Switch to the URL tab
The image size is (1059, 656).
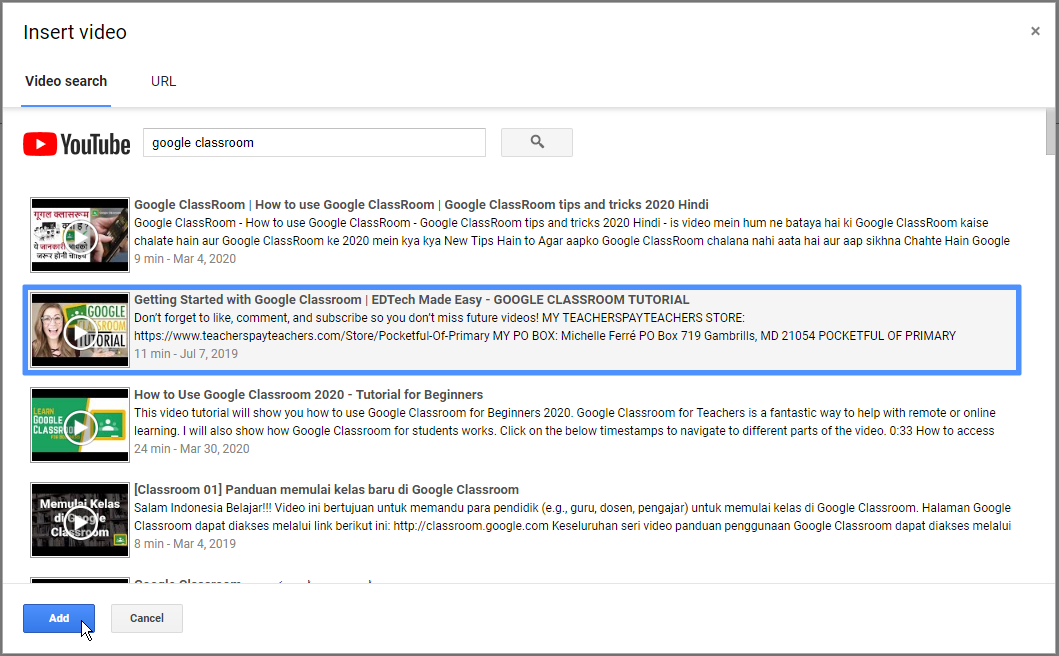[163, 81]
